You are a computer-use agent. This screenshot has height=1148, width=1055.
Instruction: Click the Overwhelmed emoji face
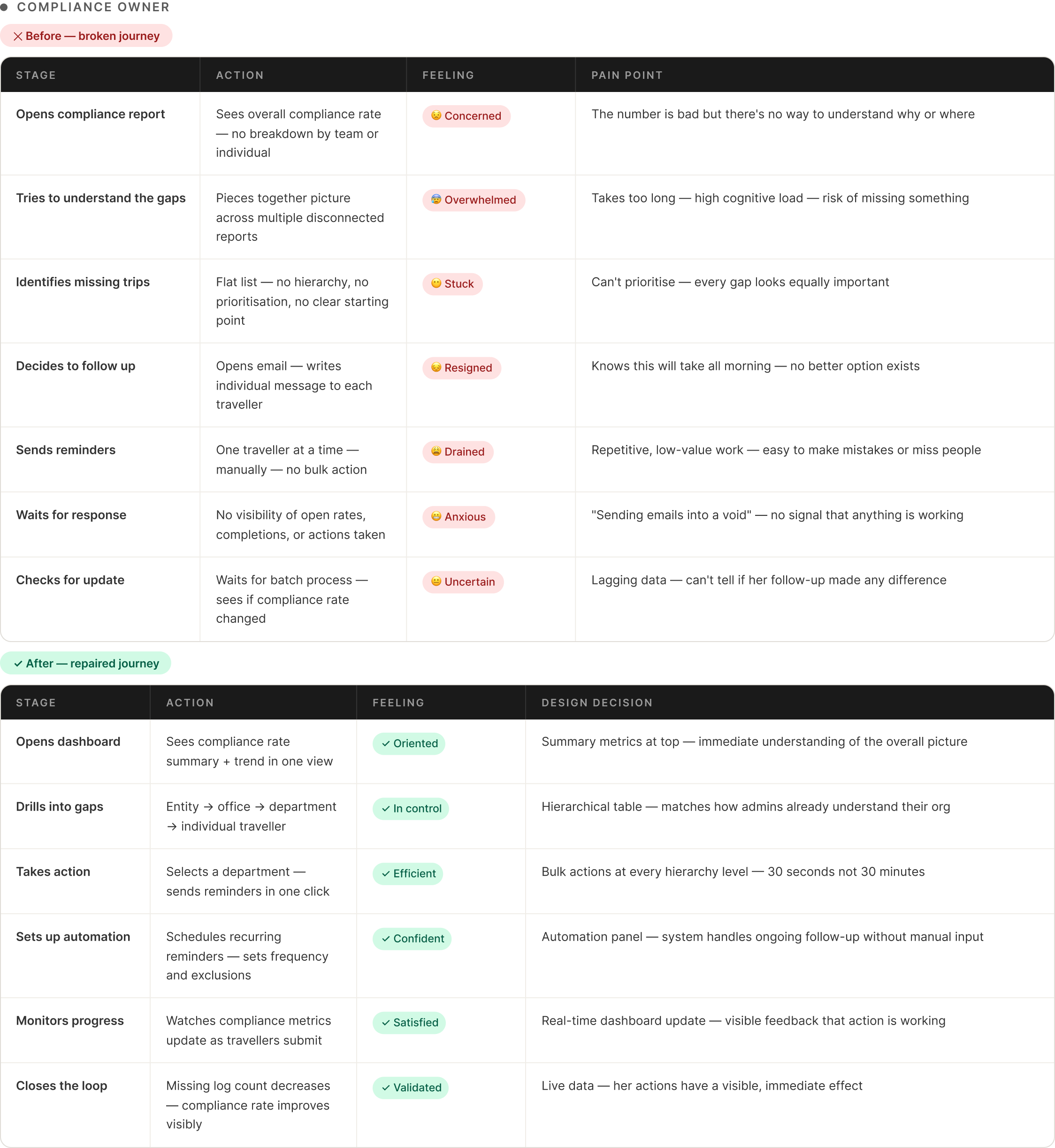[x=436, y=200]
